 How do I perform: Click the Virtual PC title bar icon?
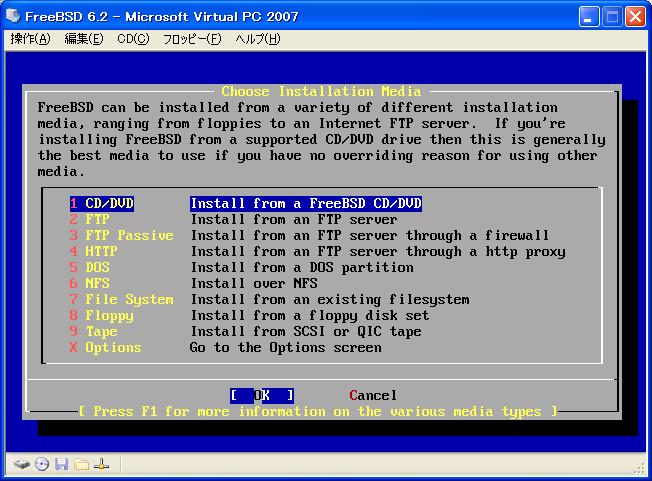point(13,16)
